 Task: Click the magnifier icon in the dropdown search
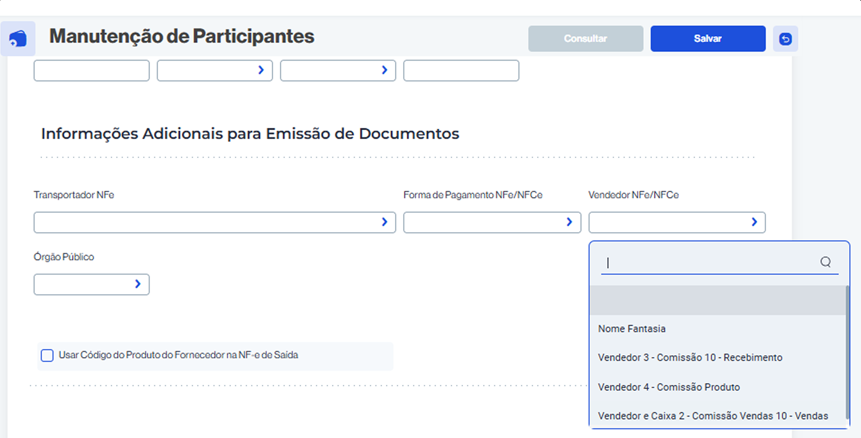(x=825, y=262)
